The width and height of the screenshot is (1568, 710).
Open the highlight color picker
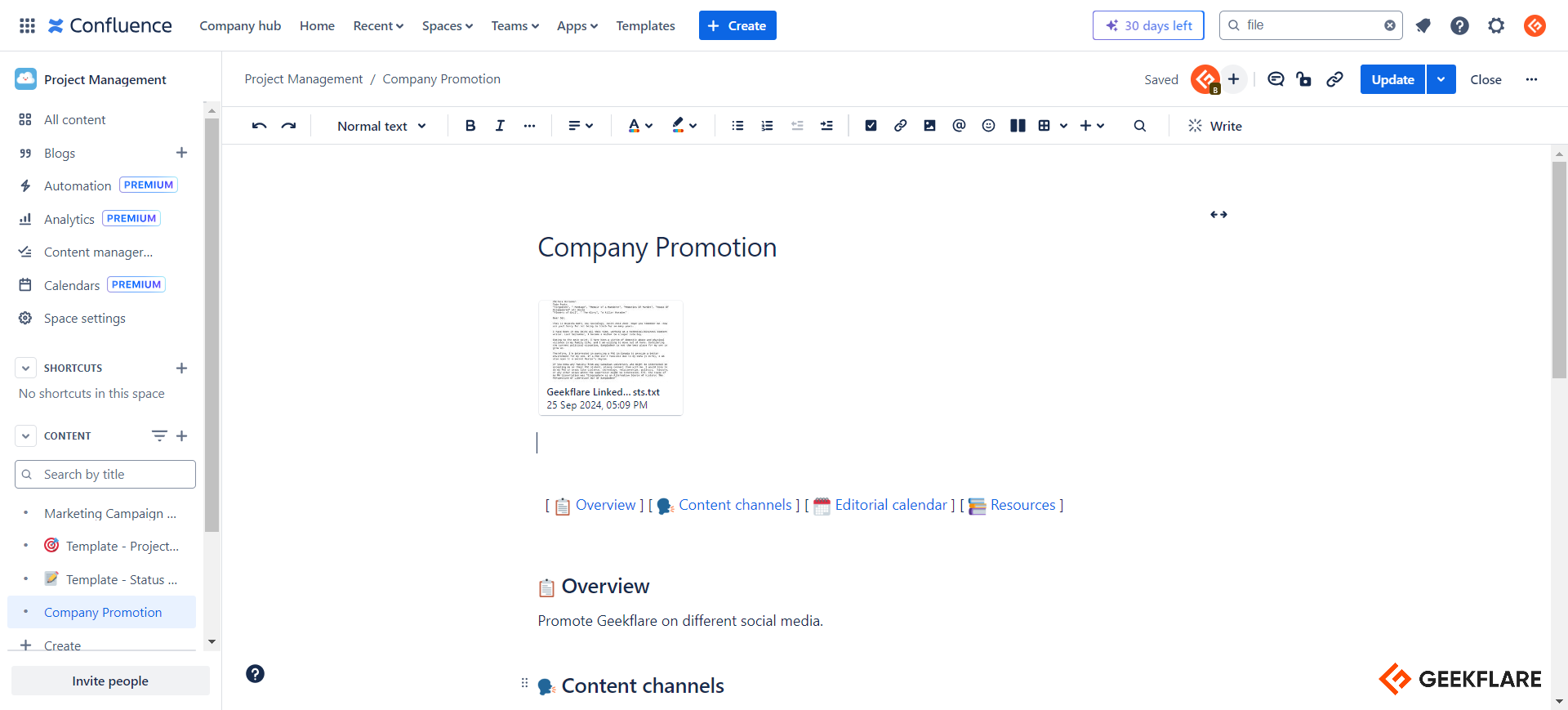coord(684,126)
